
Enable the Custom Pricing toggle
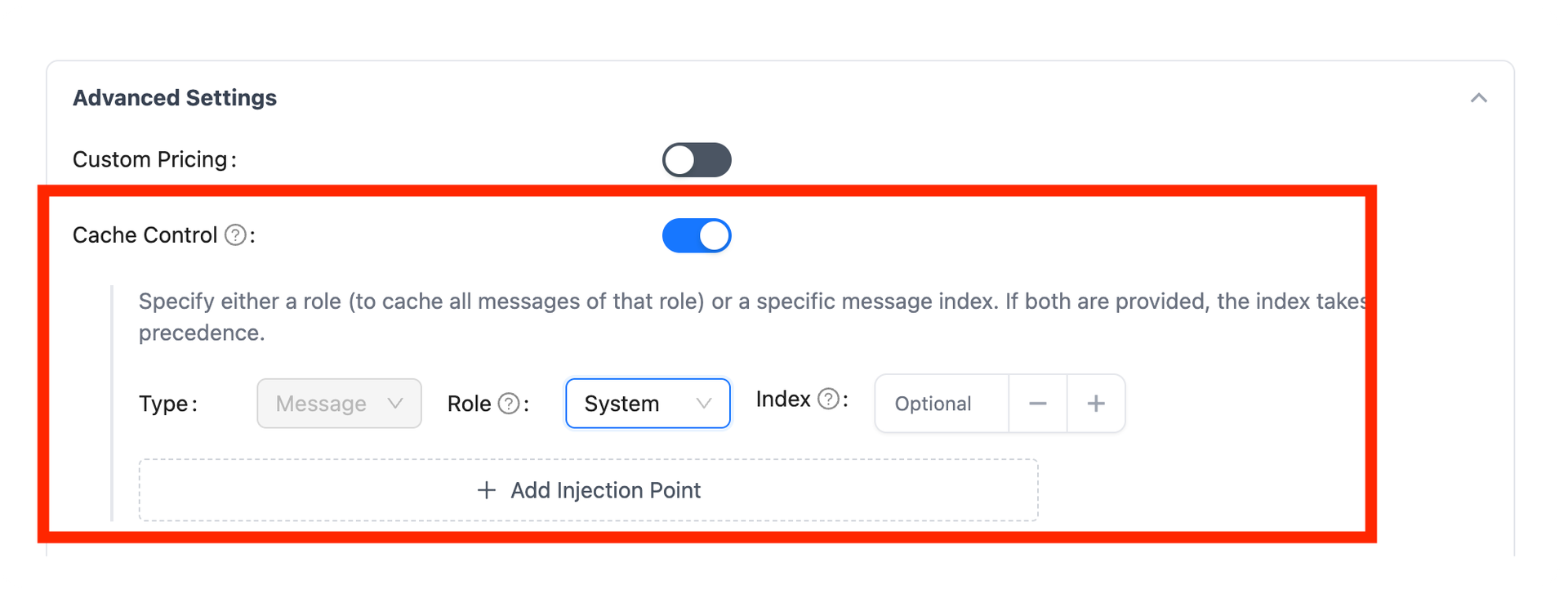coord(697,159)
